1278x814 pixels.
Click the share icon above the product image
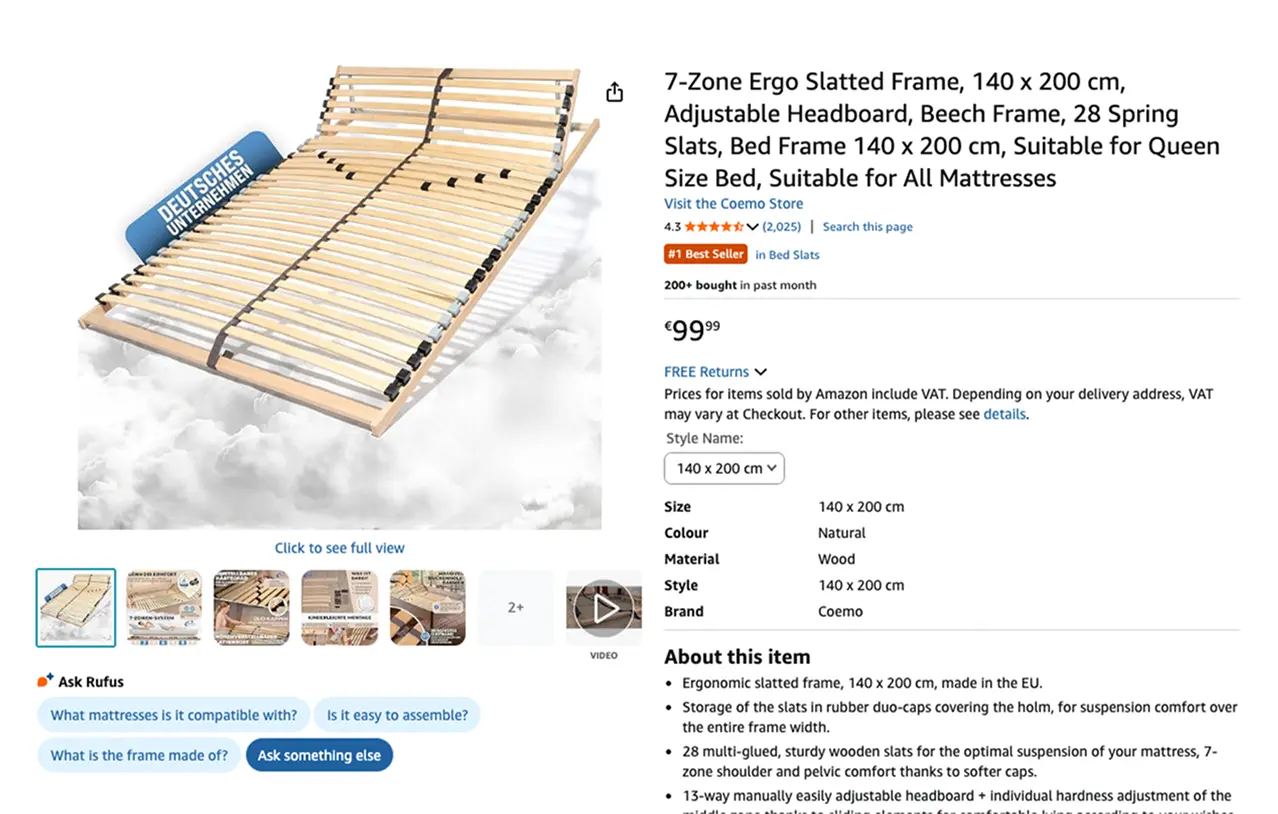[x=614, y=91]
